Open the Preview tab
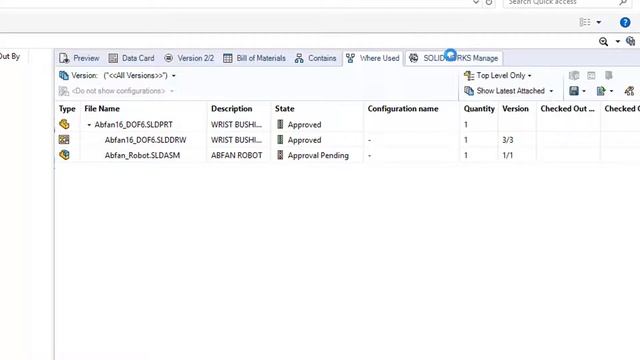Screen dimensions: 640x360 (79, 58)
